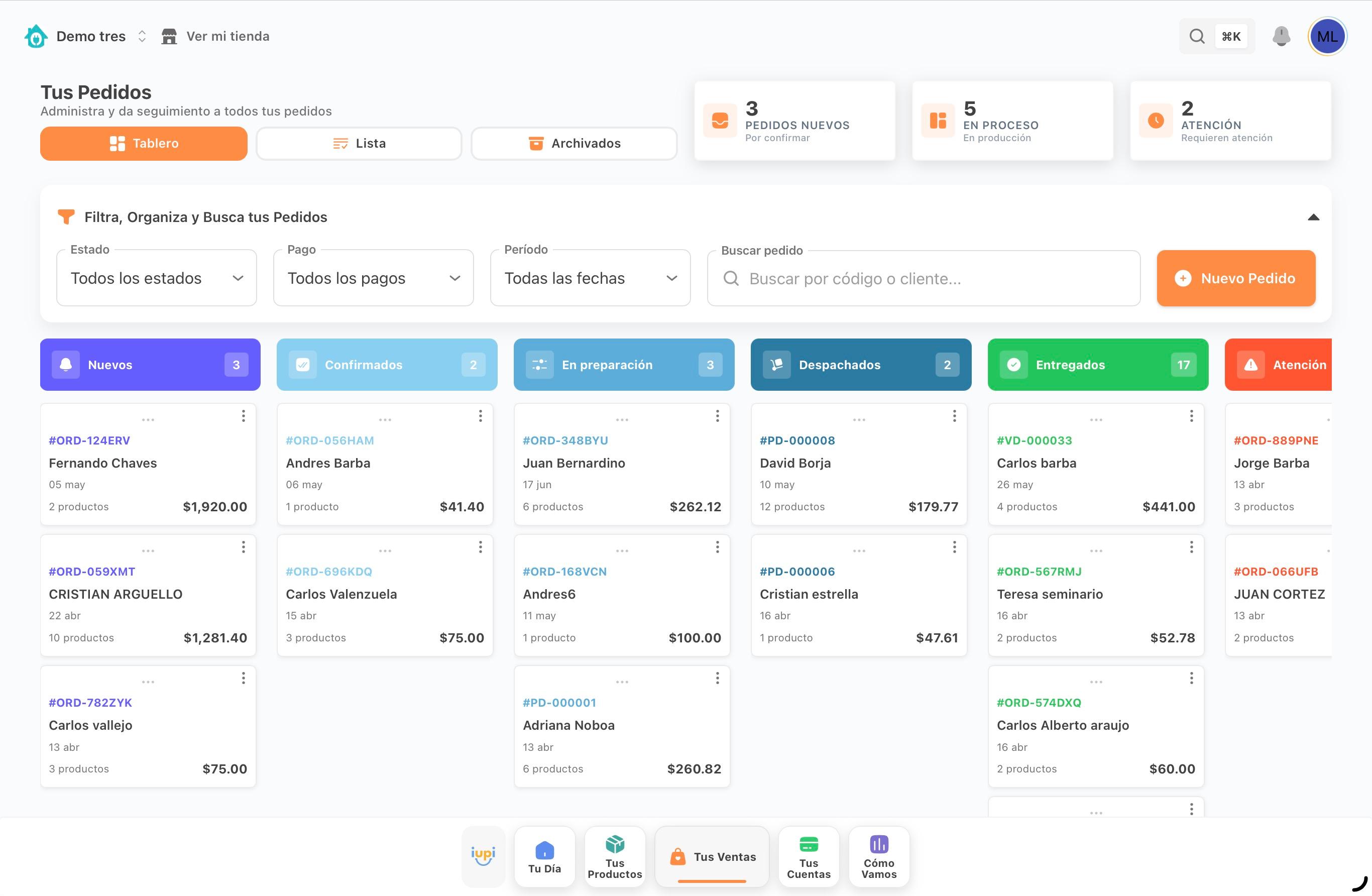Select Tus Ventas in the bottom dock
The height and width of the screenshot is (896, 1372).
tap(712, 856)
